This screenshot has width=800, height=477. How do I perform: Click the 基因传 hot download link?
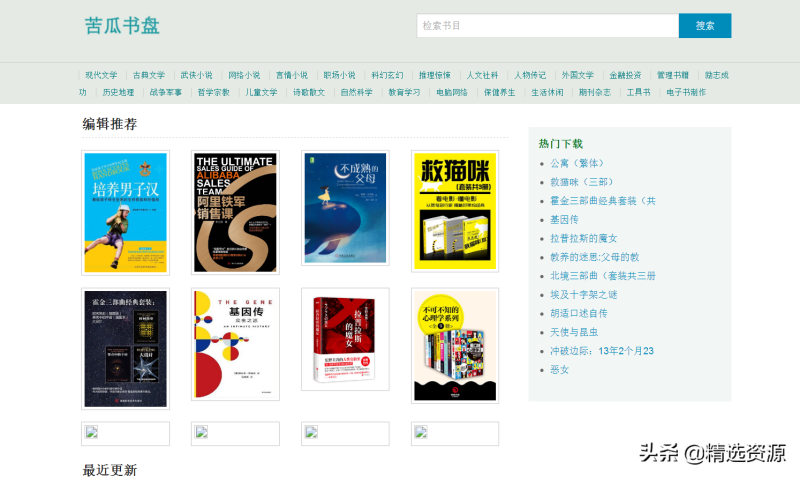tap(564, 219)
